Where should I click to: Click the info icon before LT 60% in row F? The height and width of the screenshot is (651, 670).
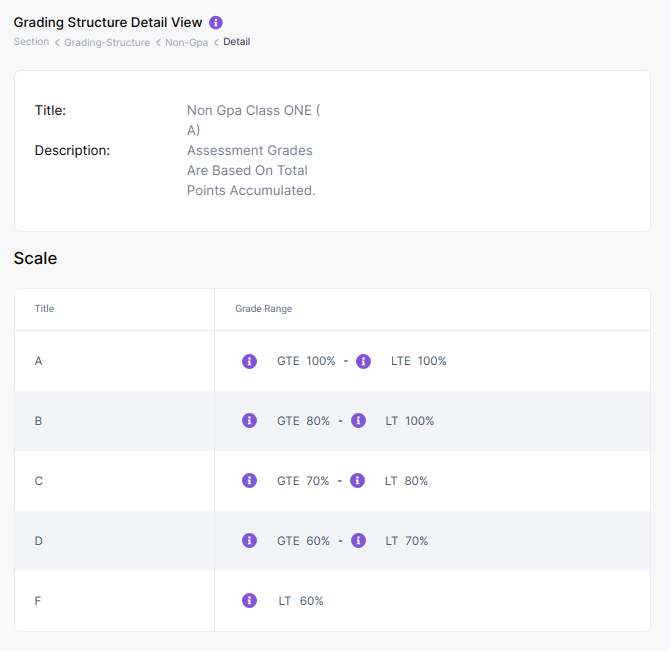250,601
